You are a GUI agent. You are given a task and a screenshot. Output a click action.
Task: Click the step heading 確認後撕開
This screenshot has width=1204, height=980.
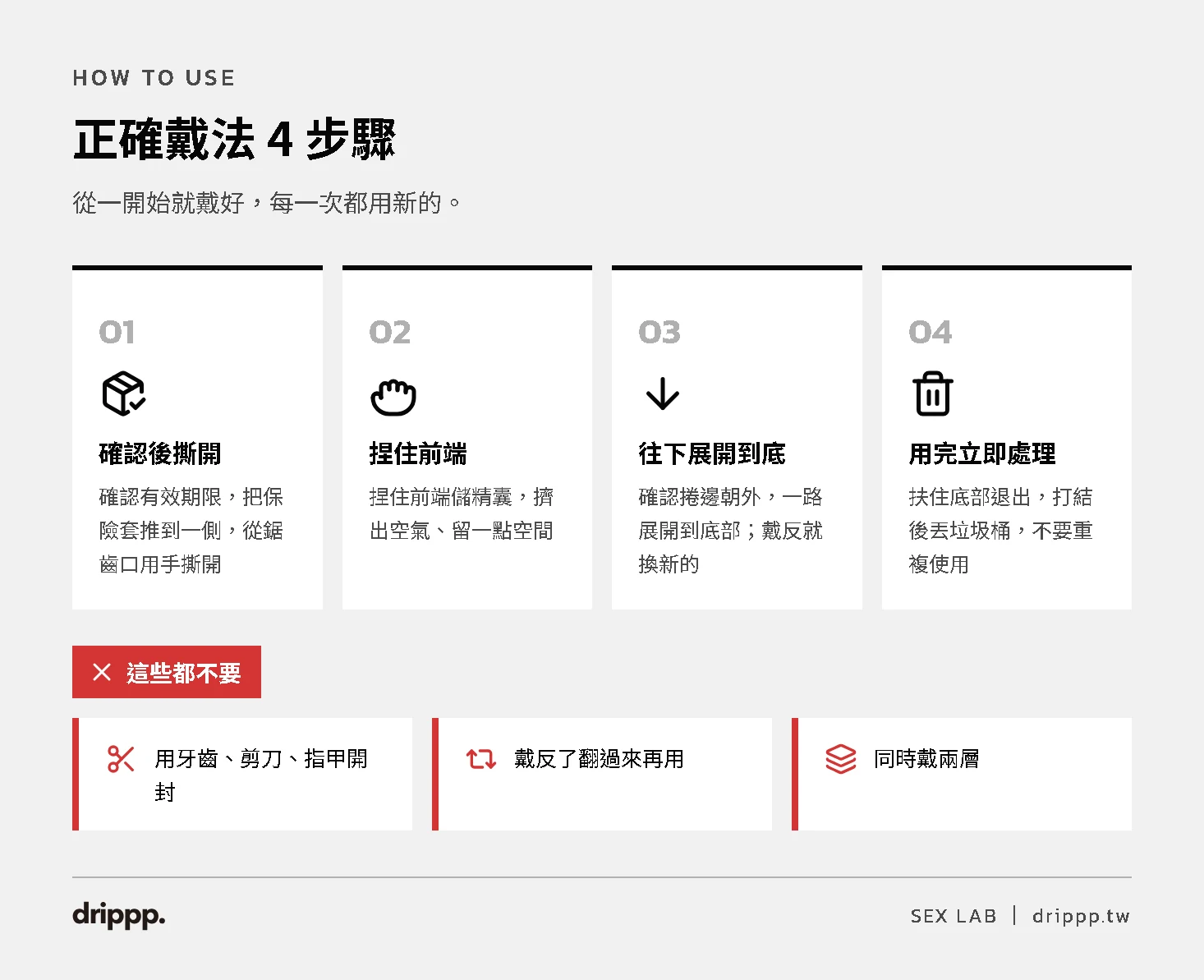160,453
